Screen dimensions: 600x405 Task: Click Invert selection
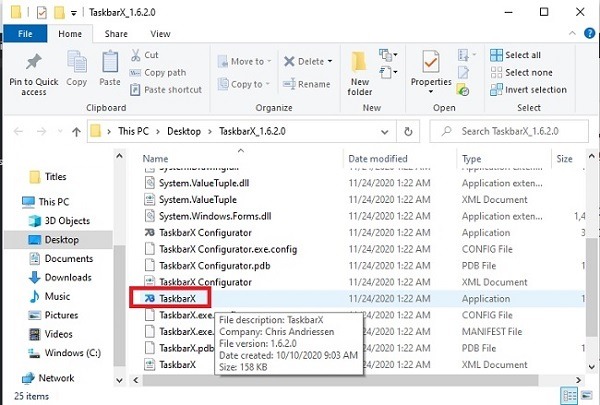pyautogui.click(x=528, y=90)
